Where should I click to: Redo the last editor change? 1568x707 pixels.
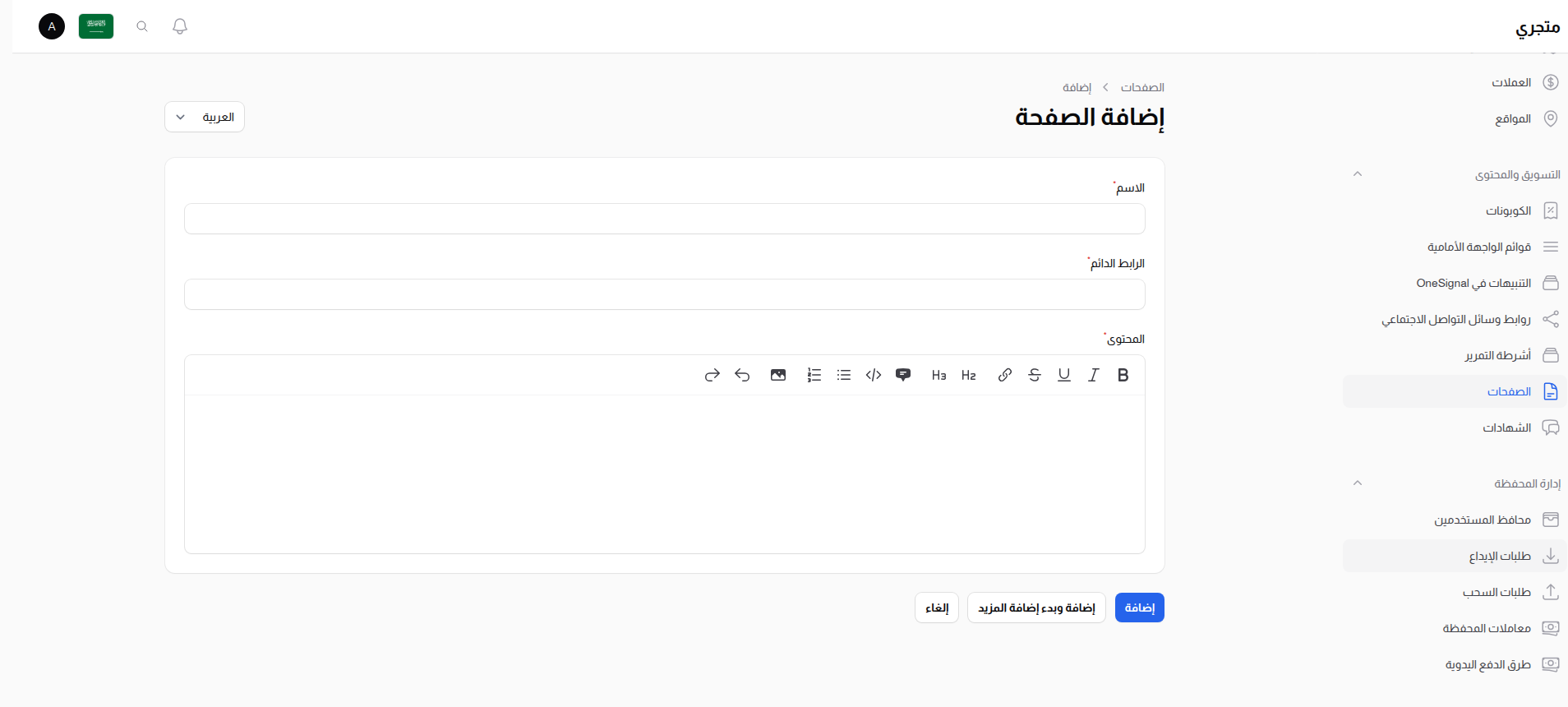(713, 375)
